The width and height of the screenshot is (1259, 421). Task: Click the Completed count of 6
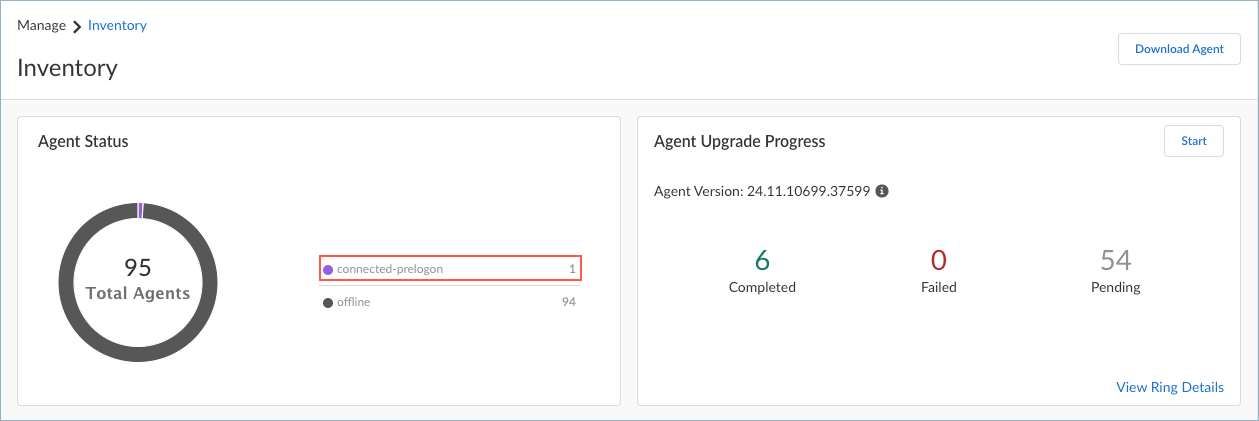762,261
